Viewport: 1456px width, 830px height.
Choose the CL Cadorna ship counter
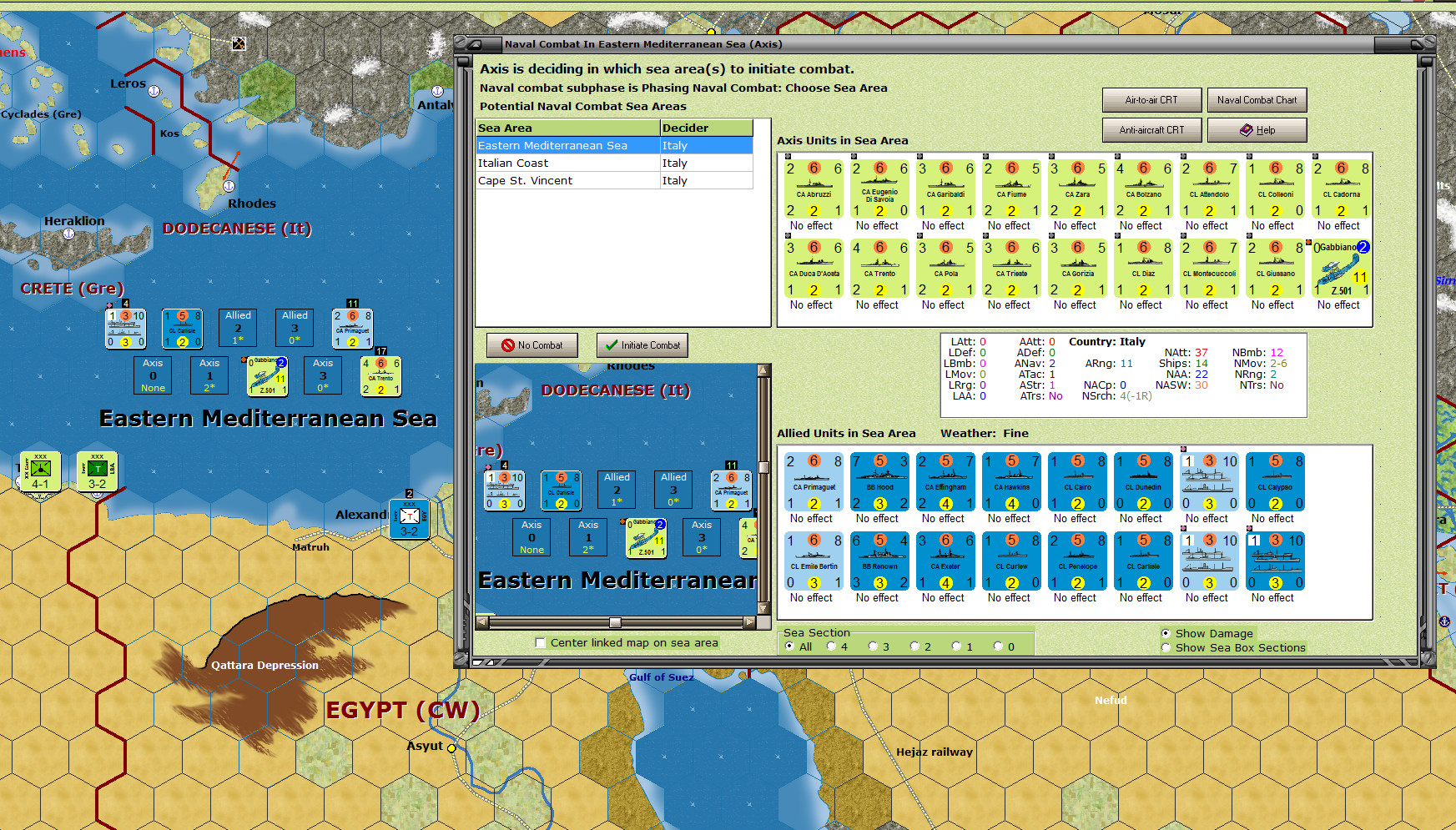(1341, 189)
